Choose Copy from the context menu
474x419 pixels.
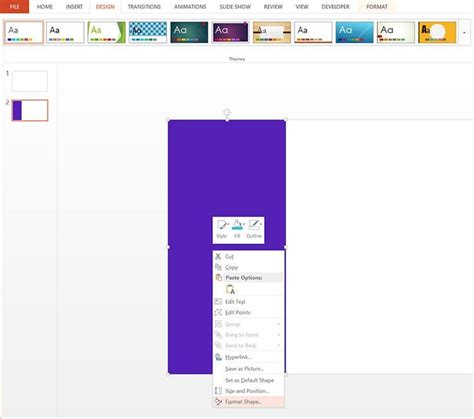click(x=249, y=267)
